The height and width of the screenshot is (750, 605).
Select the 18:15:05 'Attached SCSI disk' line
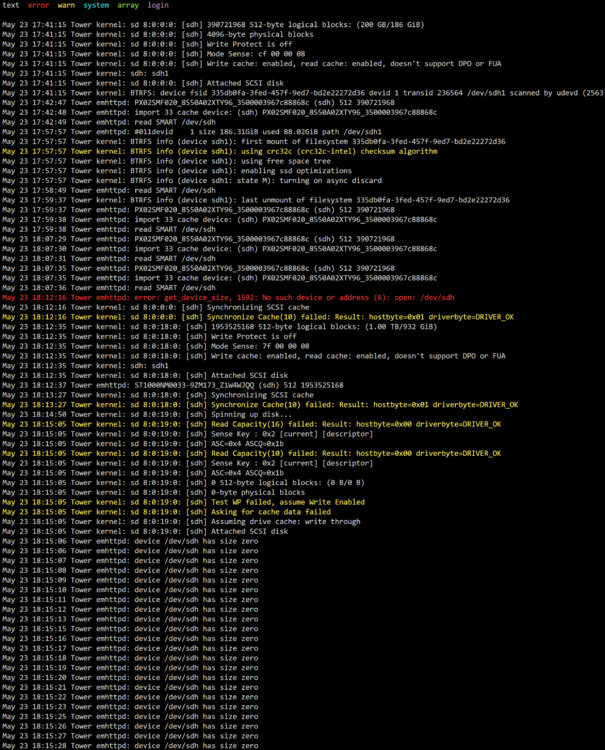145,531
